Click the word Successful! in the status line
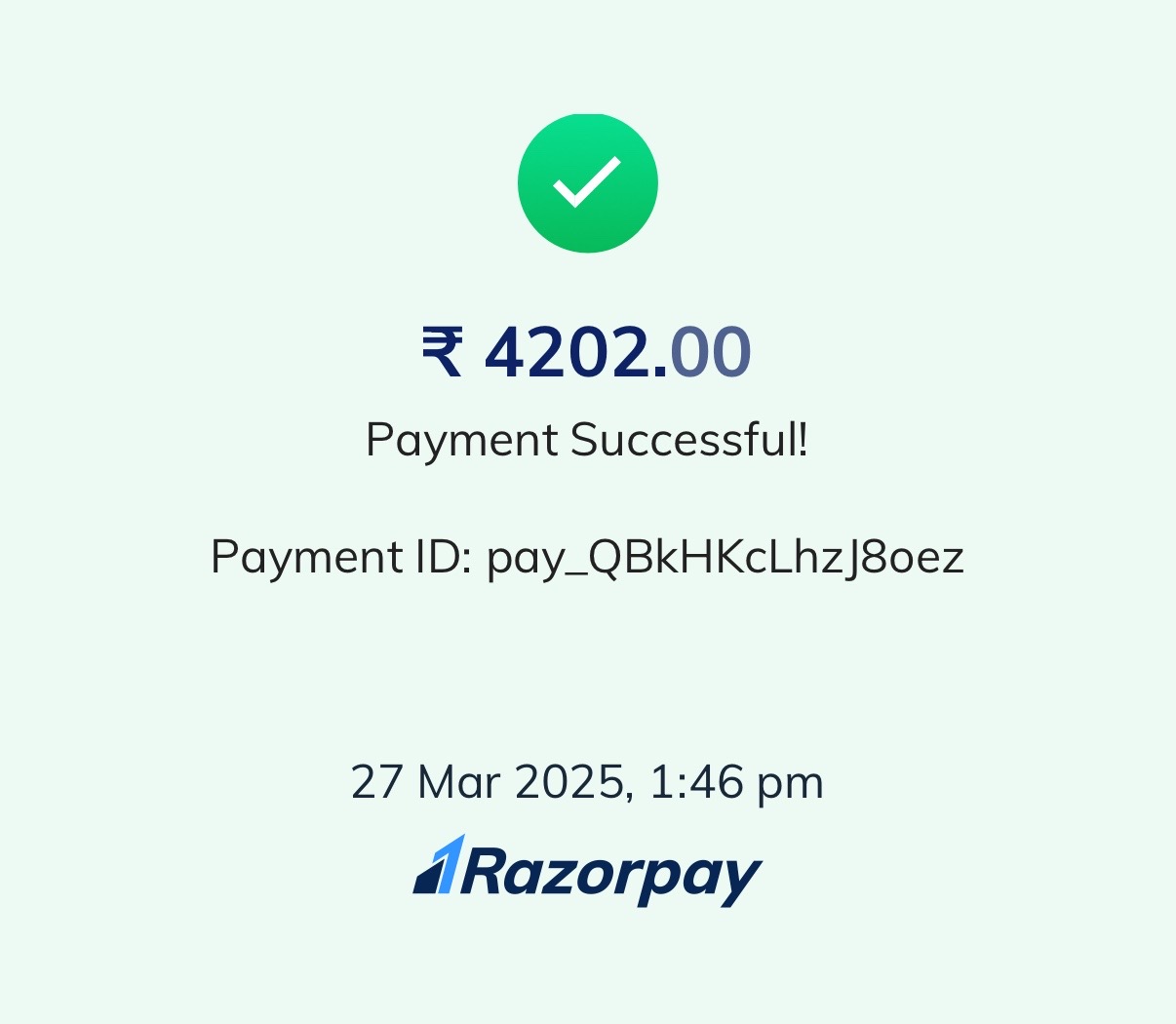The width and height of the screenshot is (1176, 1024). [x=689, y=440]
